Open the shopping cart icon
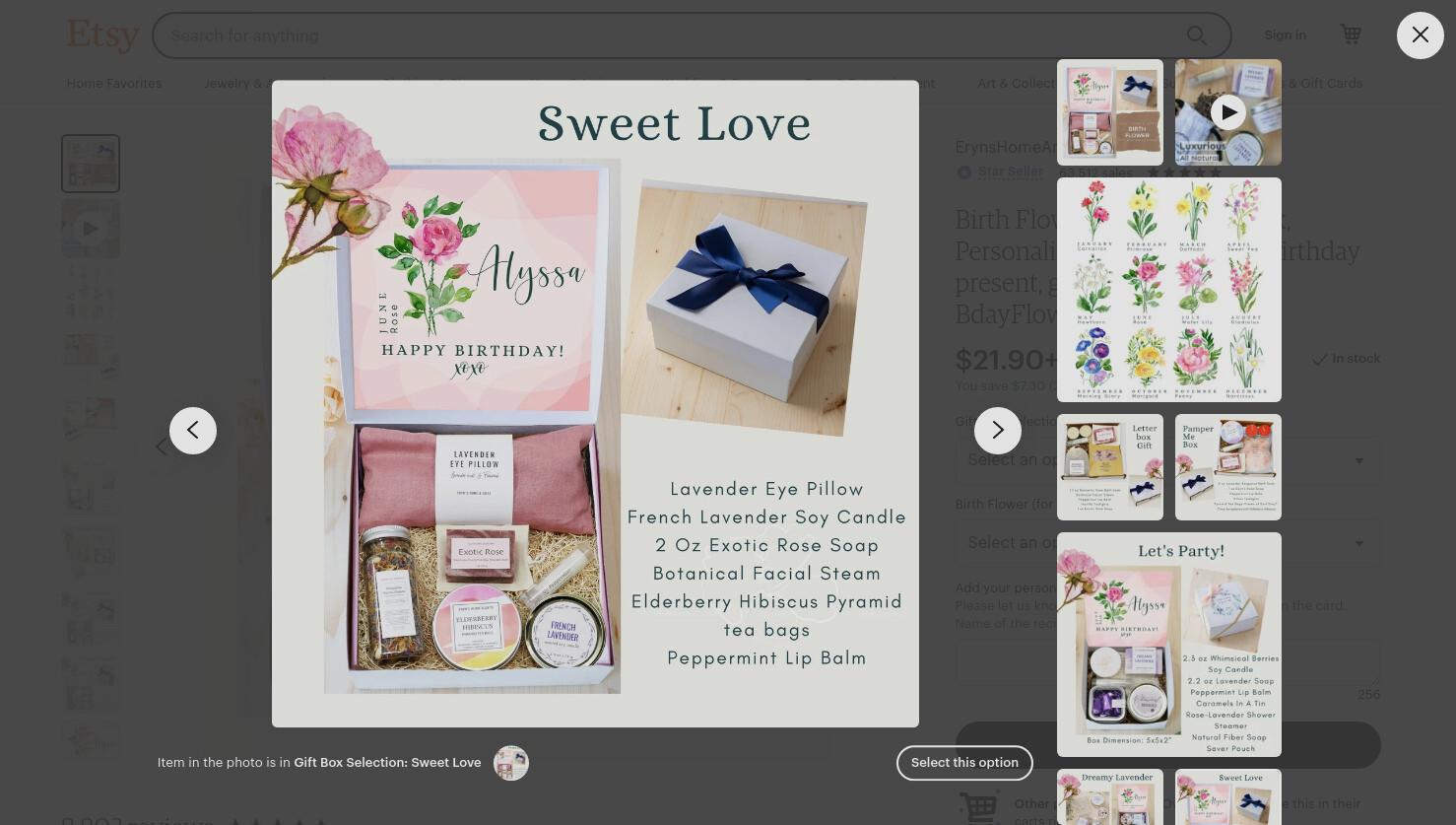 [x=1351, y=34]
